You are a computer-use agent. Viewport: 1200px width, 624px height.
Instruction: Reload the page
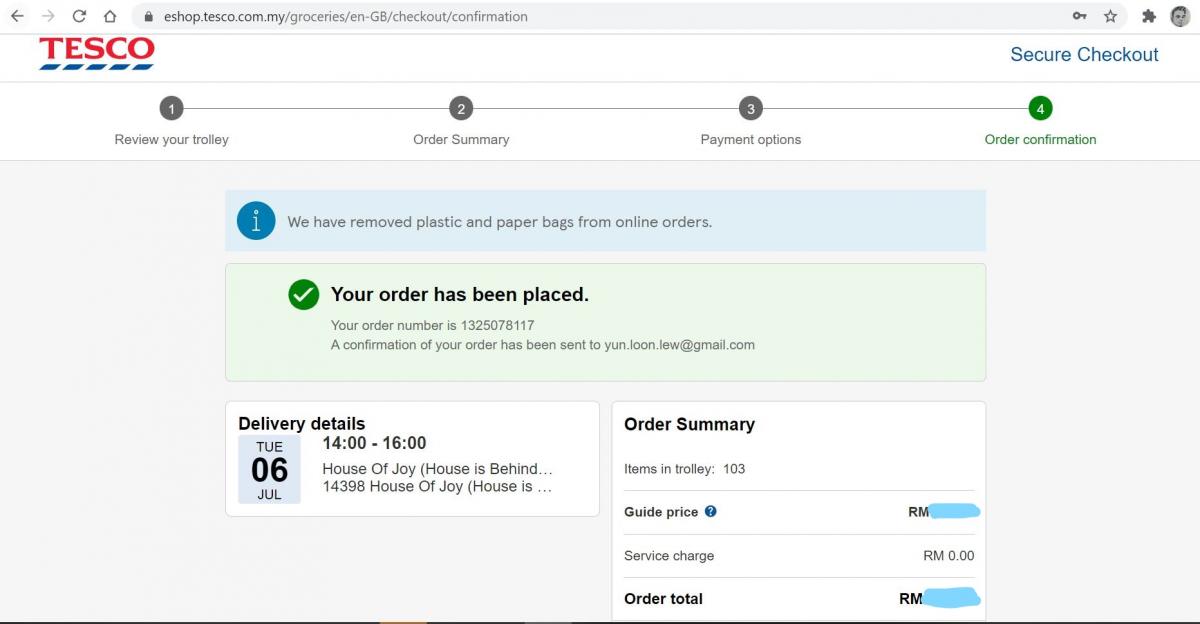click(79, 16)
